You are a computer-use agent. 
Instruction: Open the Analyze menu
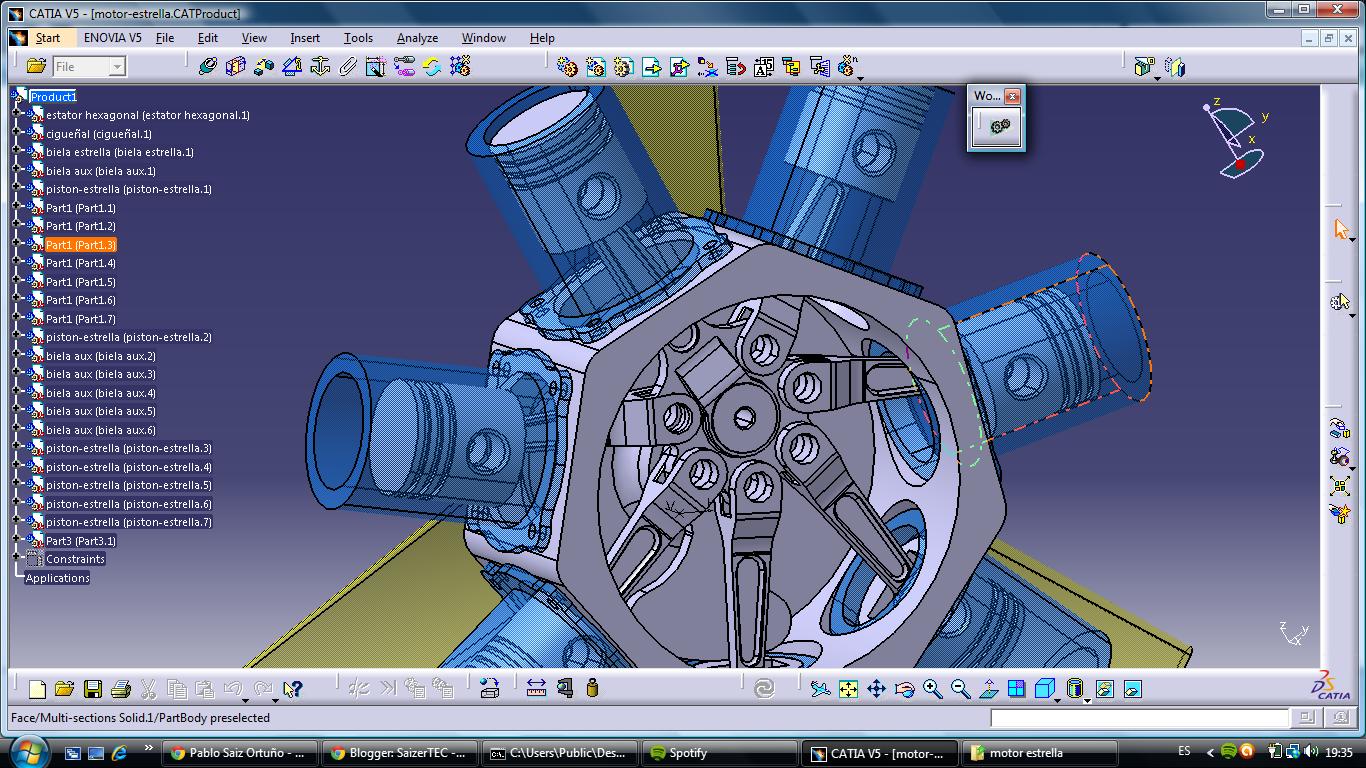pyautogui.click(x=417, y=38)
